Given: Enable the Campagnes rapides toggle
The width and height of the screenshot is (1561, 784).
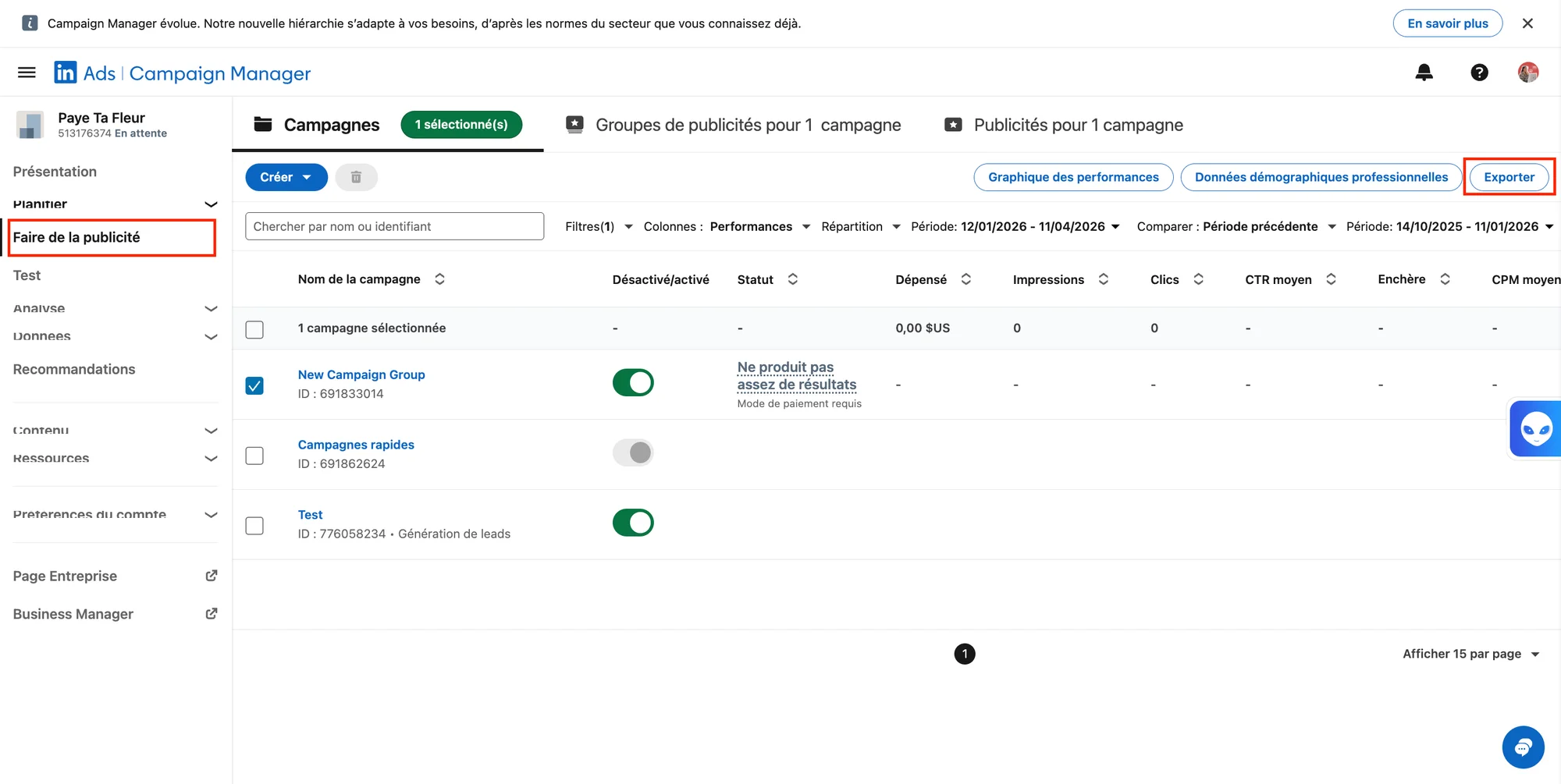Looking at the screenshot, I should coord(633,452).
